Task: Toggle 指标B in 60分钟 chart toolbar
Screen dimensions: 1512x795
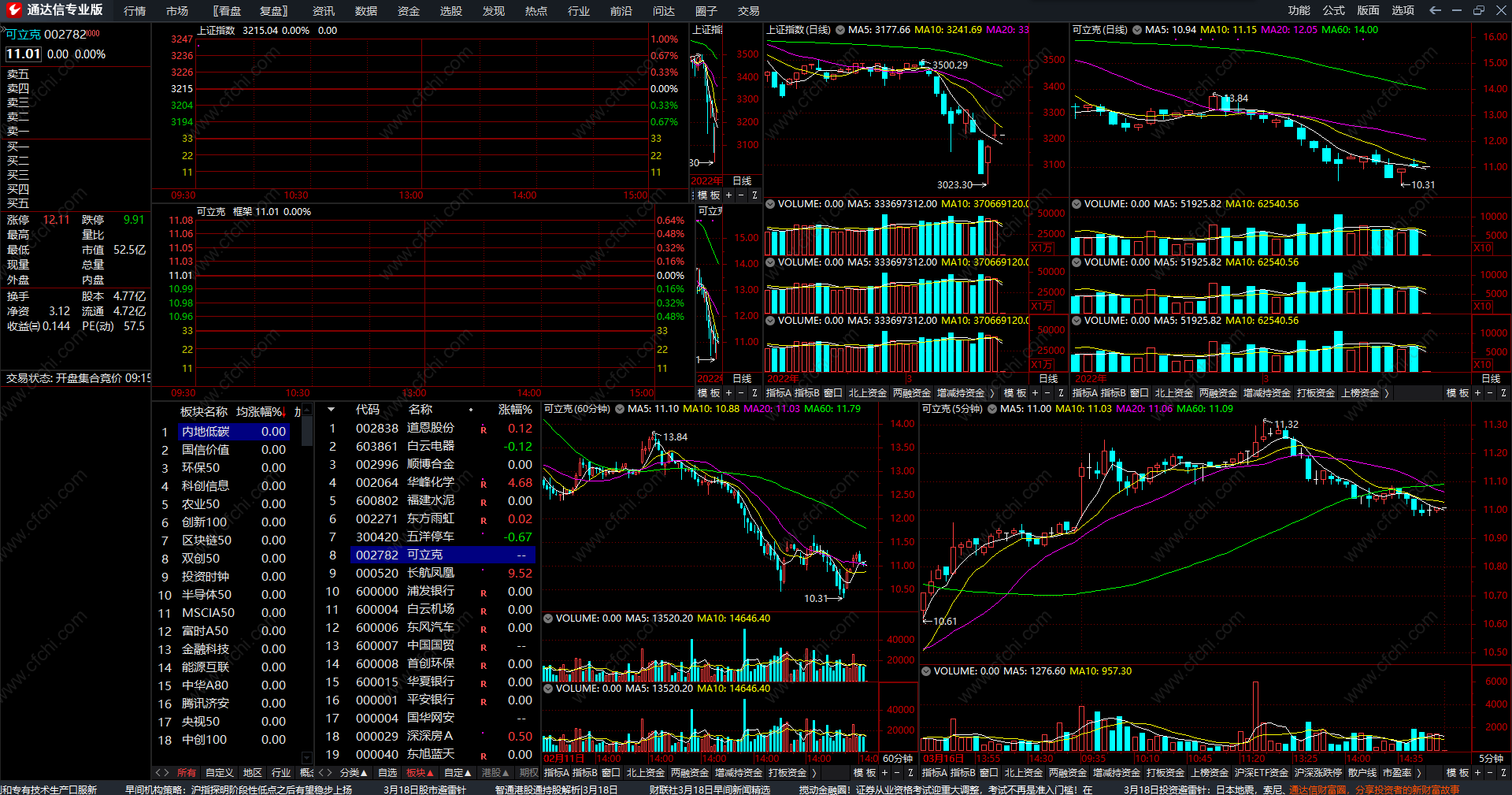Action: [585, 773]
